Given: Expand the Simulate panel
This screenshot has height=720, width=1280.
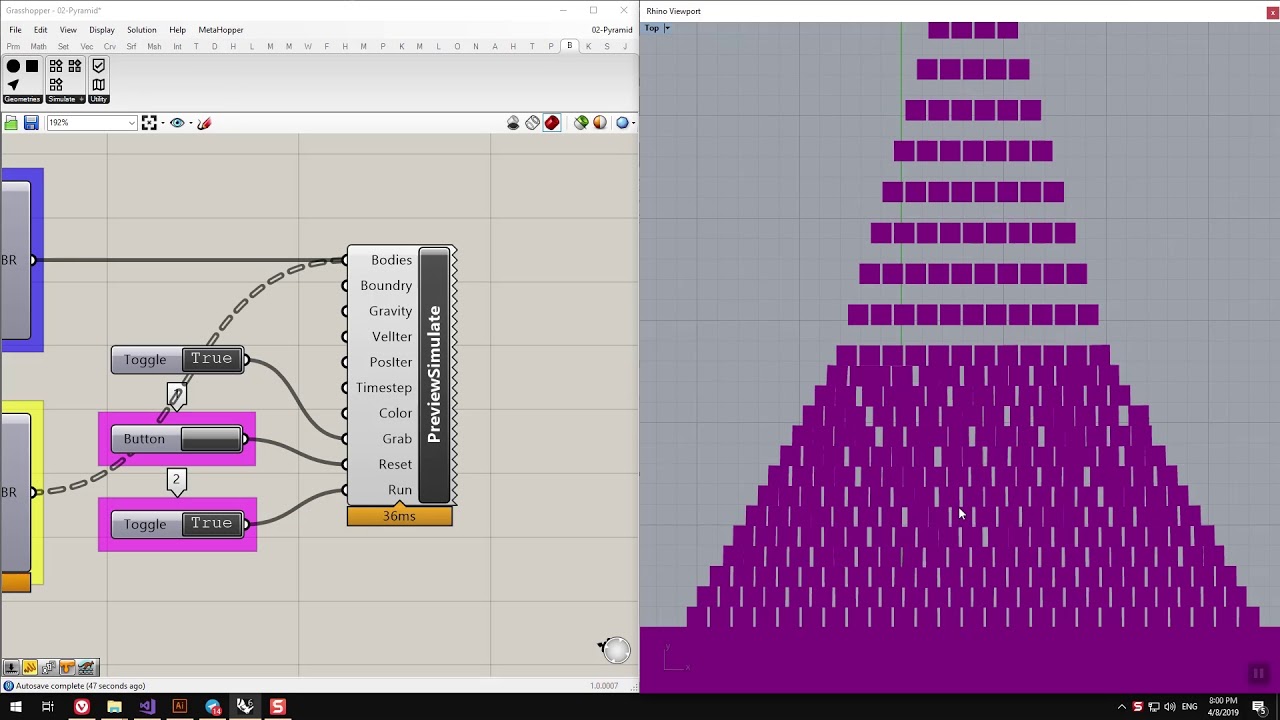Looking at the screenshot, I should coord(66,99).
